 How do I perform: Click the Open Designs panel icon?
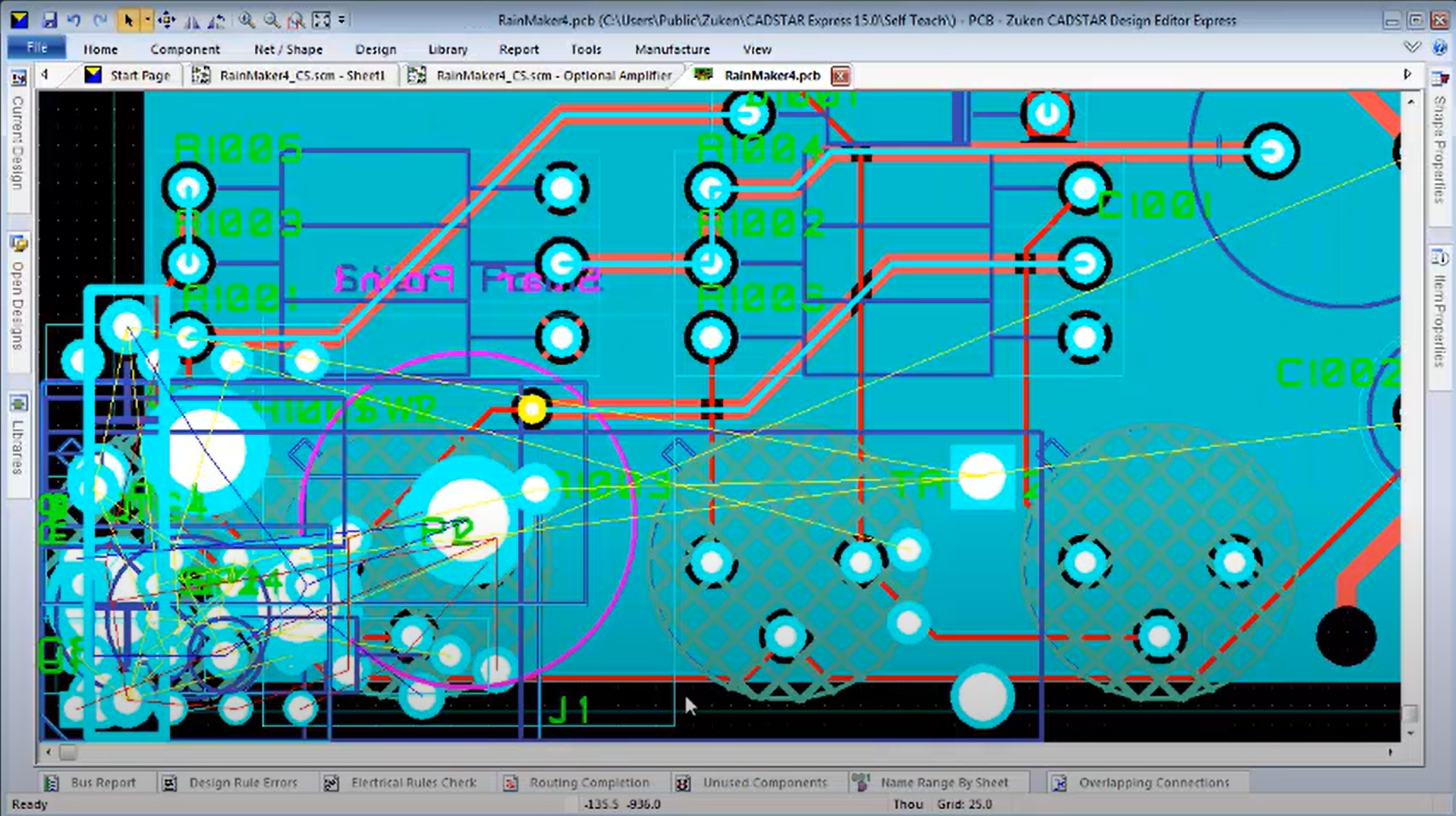18,244
